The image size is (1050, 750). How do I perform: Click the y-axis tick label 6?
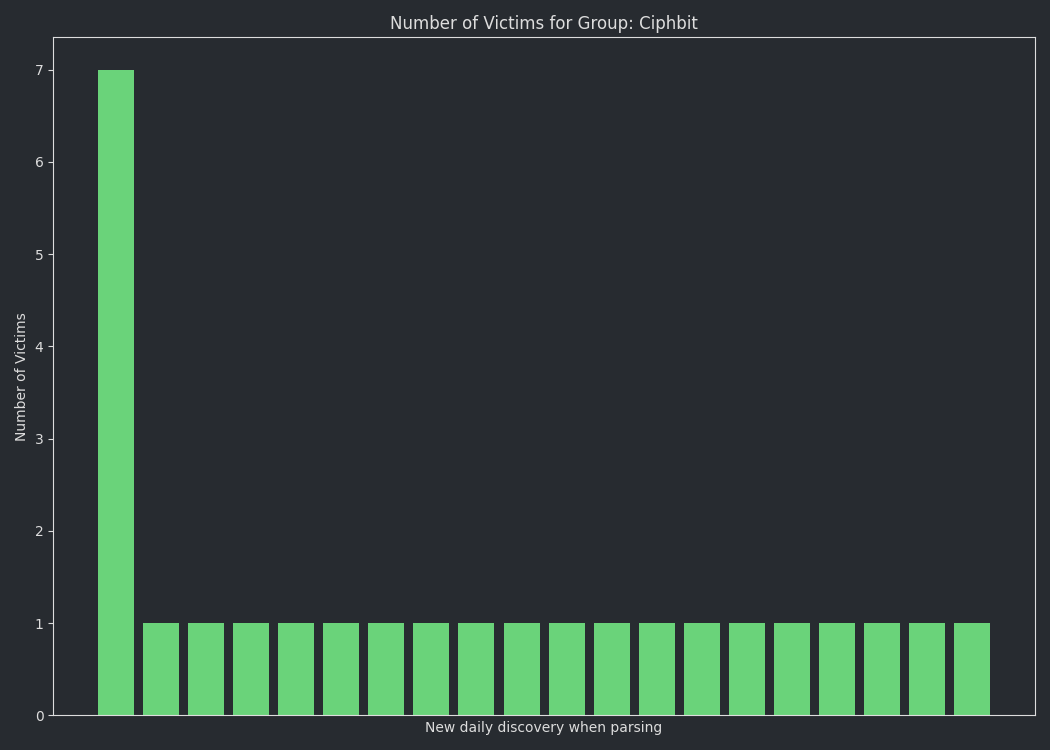[x=40, y=163]
